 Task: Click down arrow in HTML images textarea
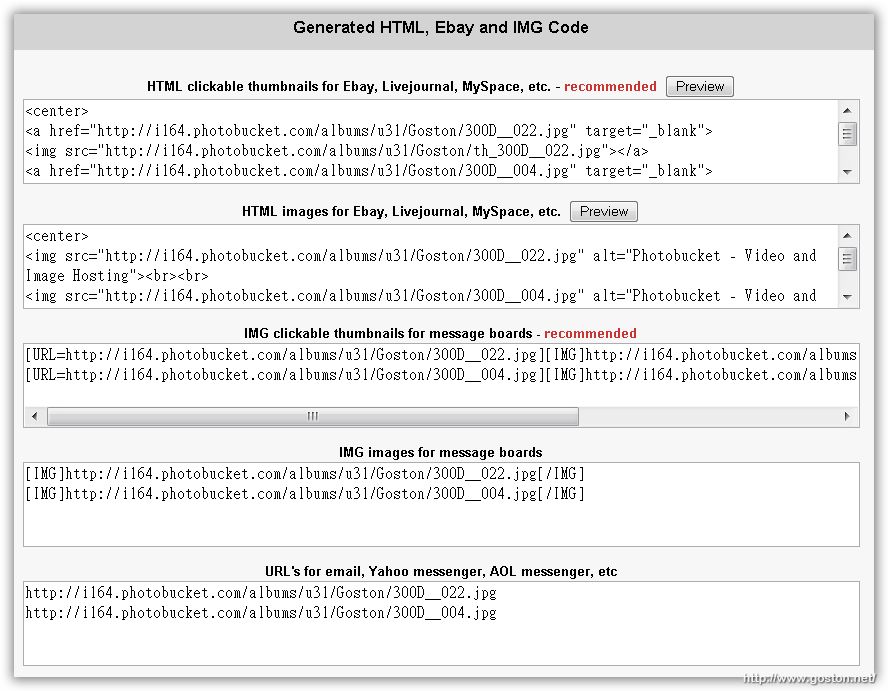pos(847,297)
